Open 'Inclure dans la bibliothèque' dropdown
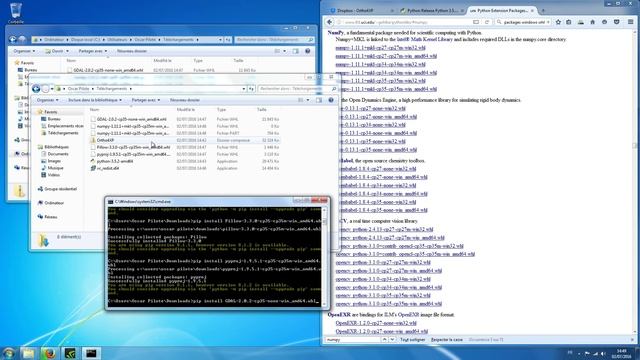The height and width of the screenshot is (360, 640). (95, 100)
